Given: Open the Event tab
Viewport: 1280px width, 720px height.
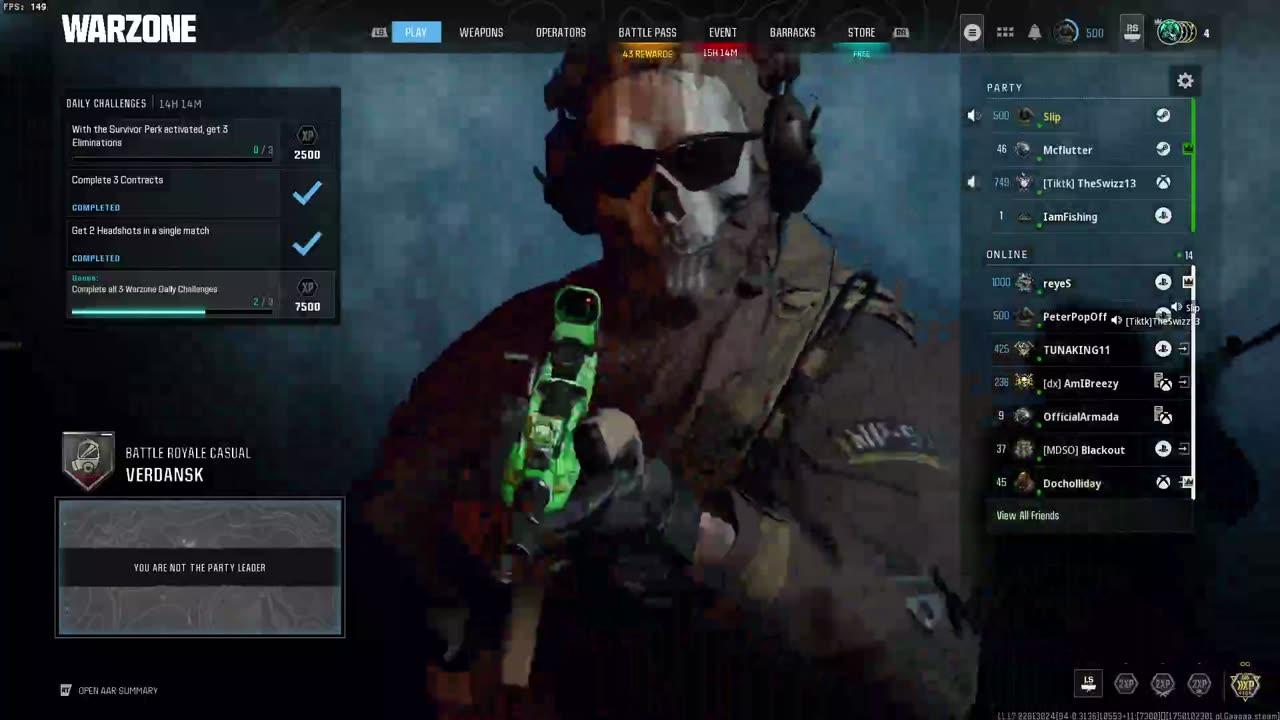Looking at the screenshot, I should click(x=722, y=32).
